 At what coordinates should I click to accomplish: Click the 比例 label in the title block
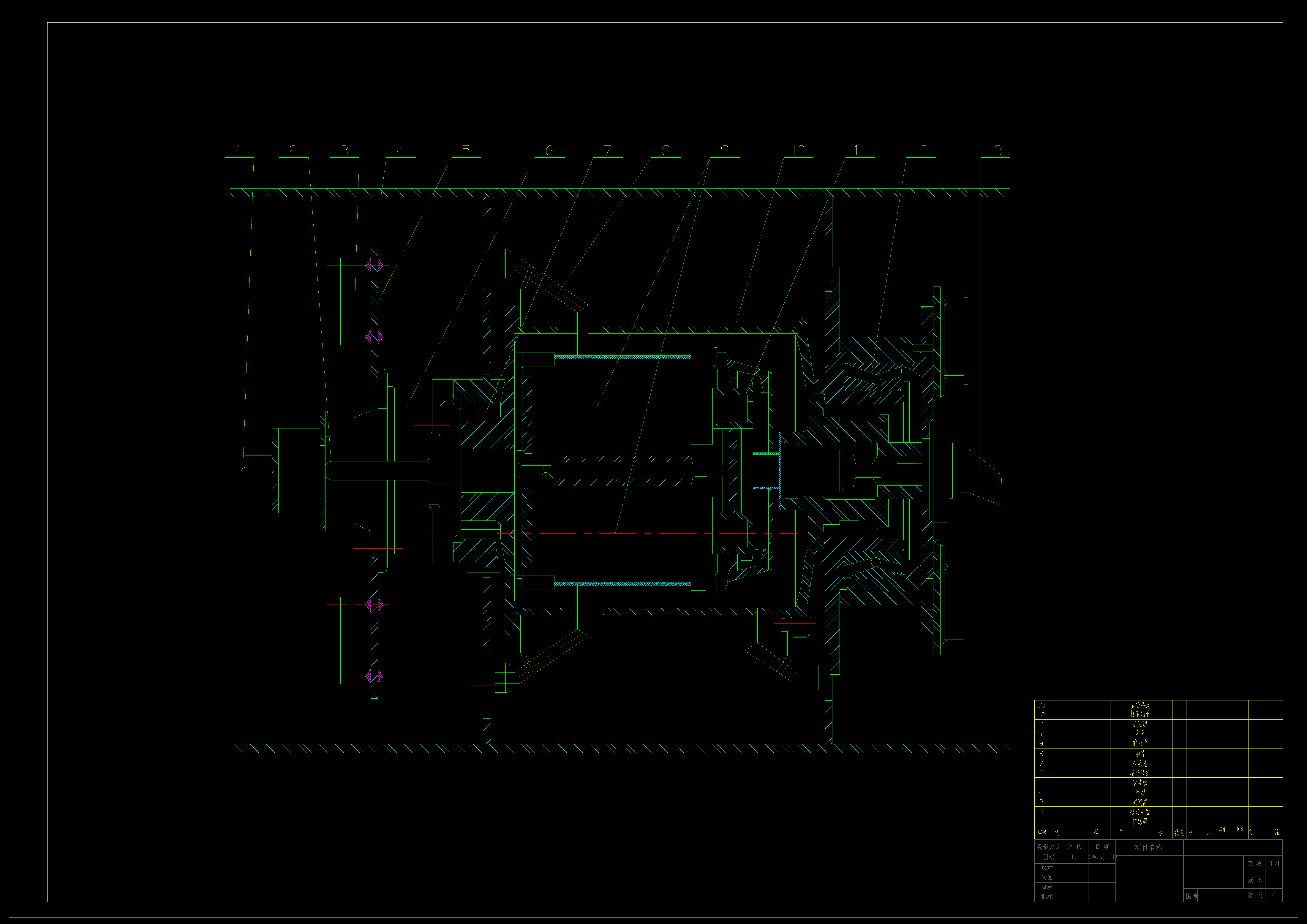(x=1075, y=847)
